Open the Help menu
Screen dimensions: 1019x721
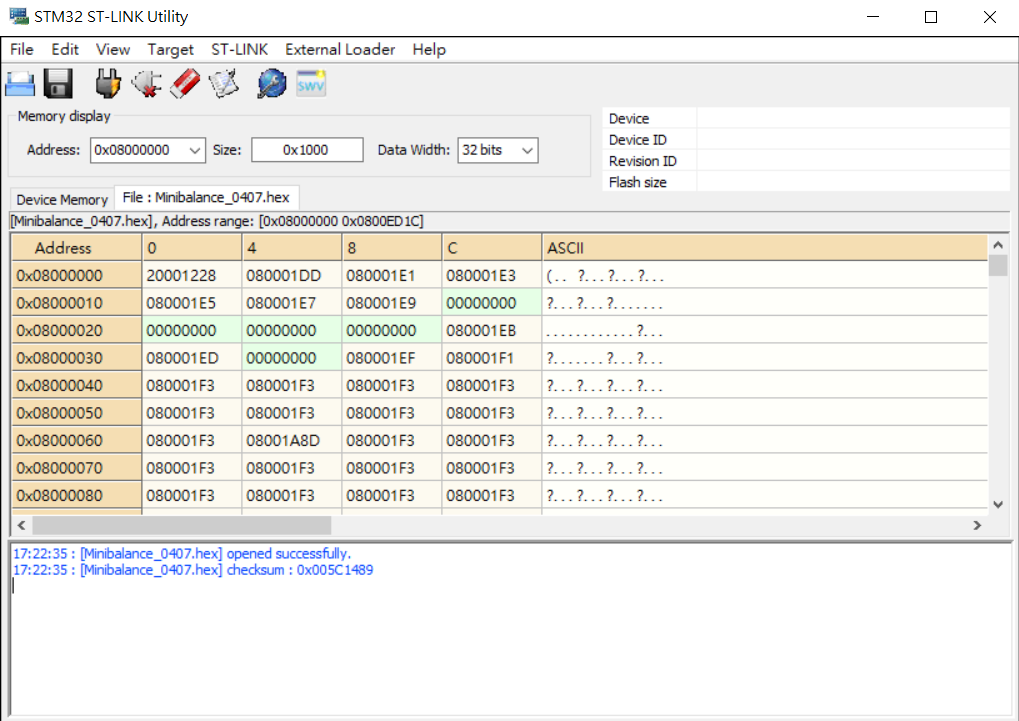click(x=429, y=49)
